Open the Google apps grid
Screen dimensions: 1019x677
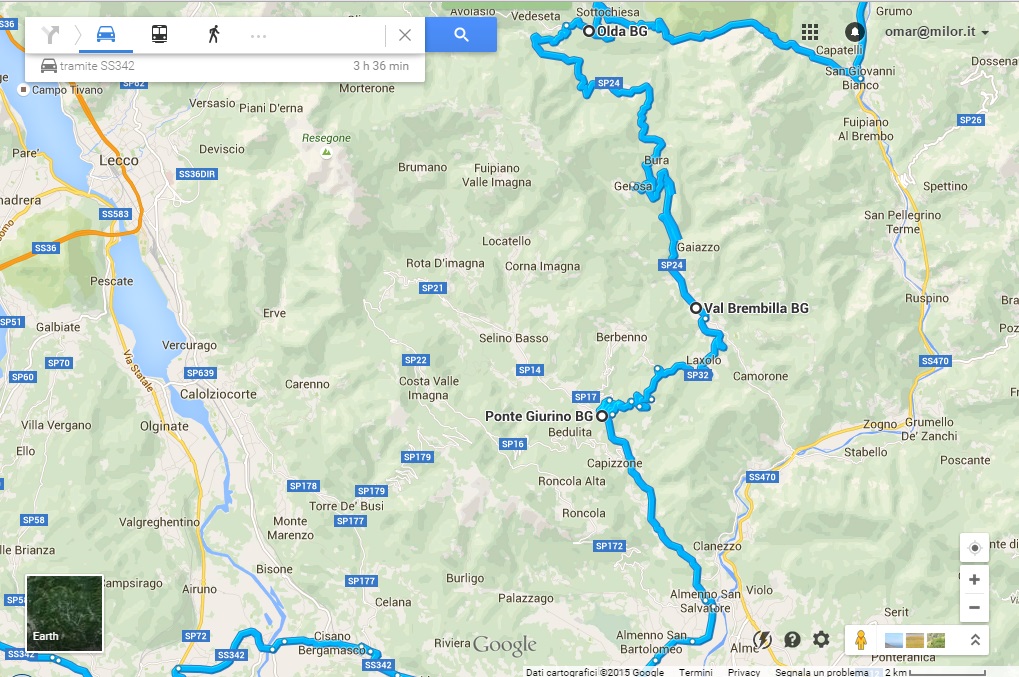(x=810, y=32)
